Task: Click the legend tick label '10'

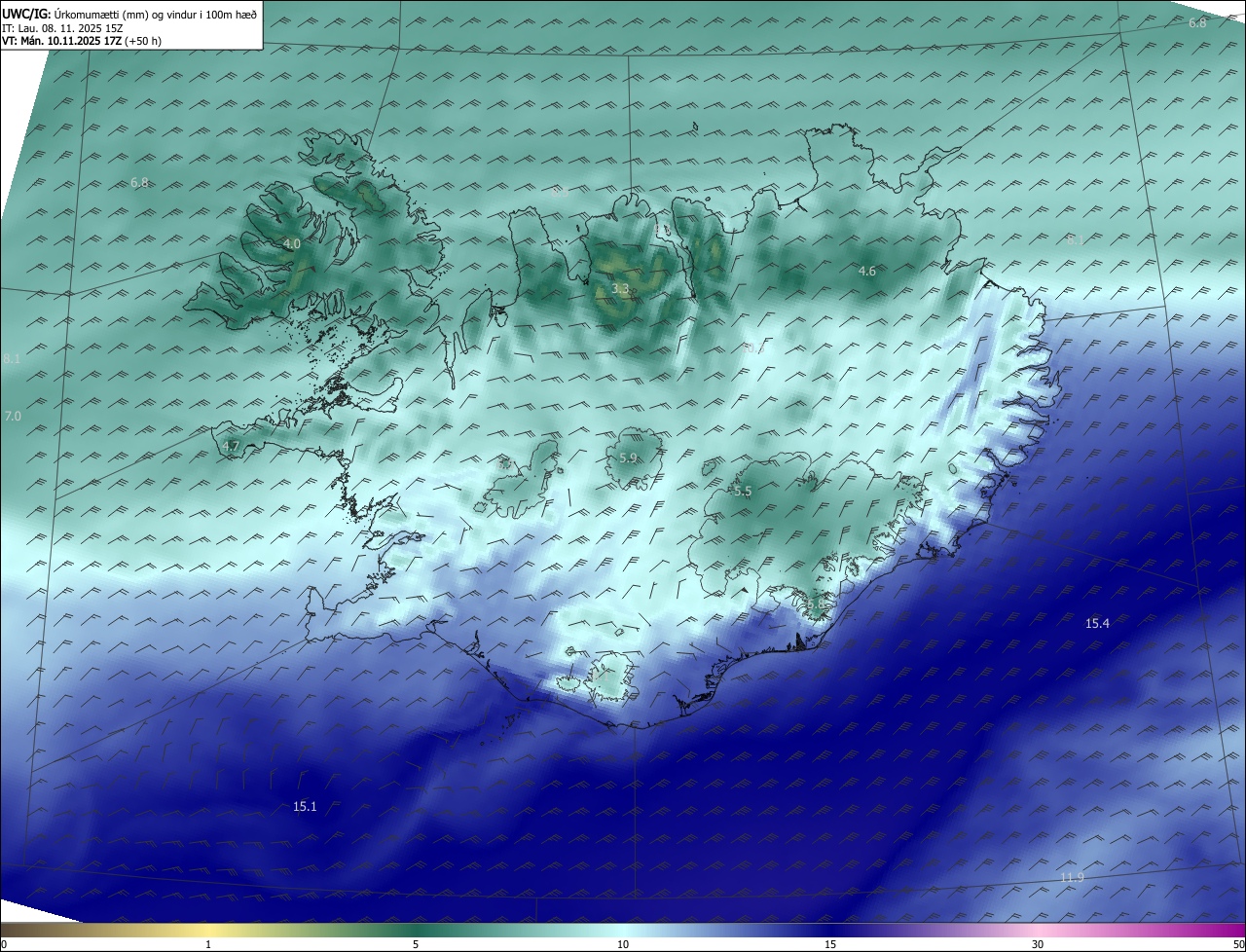Action: pyautogui.click(x=623, y=944)
